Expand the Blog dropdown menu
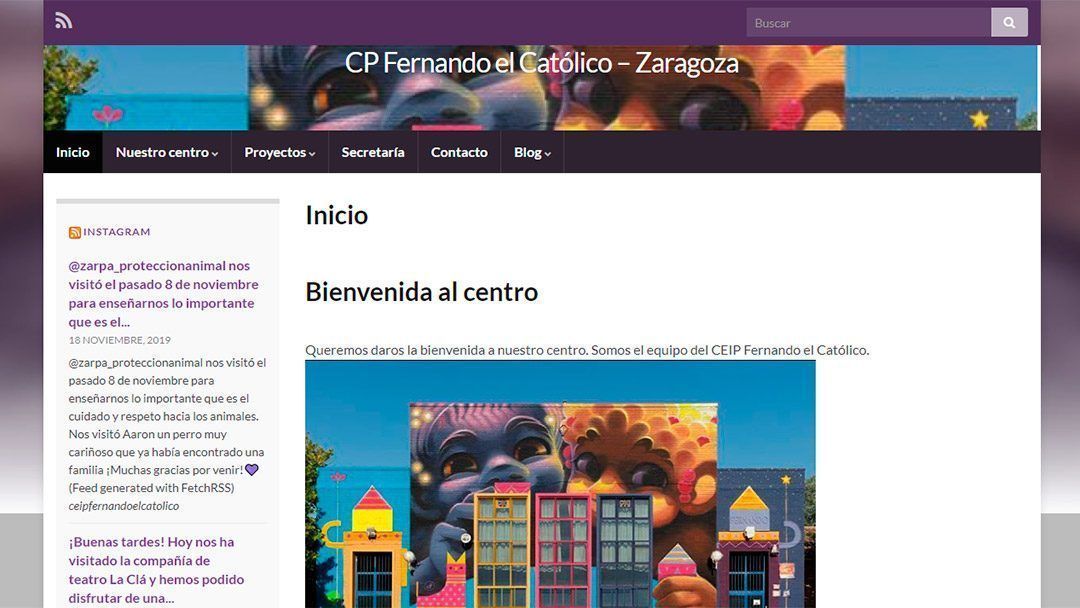This screenshot has height=608, width=1080. (x=532, y=152)
